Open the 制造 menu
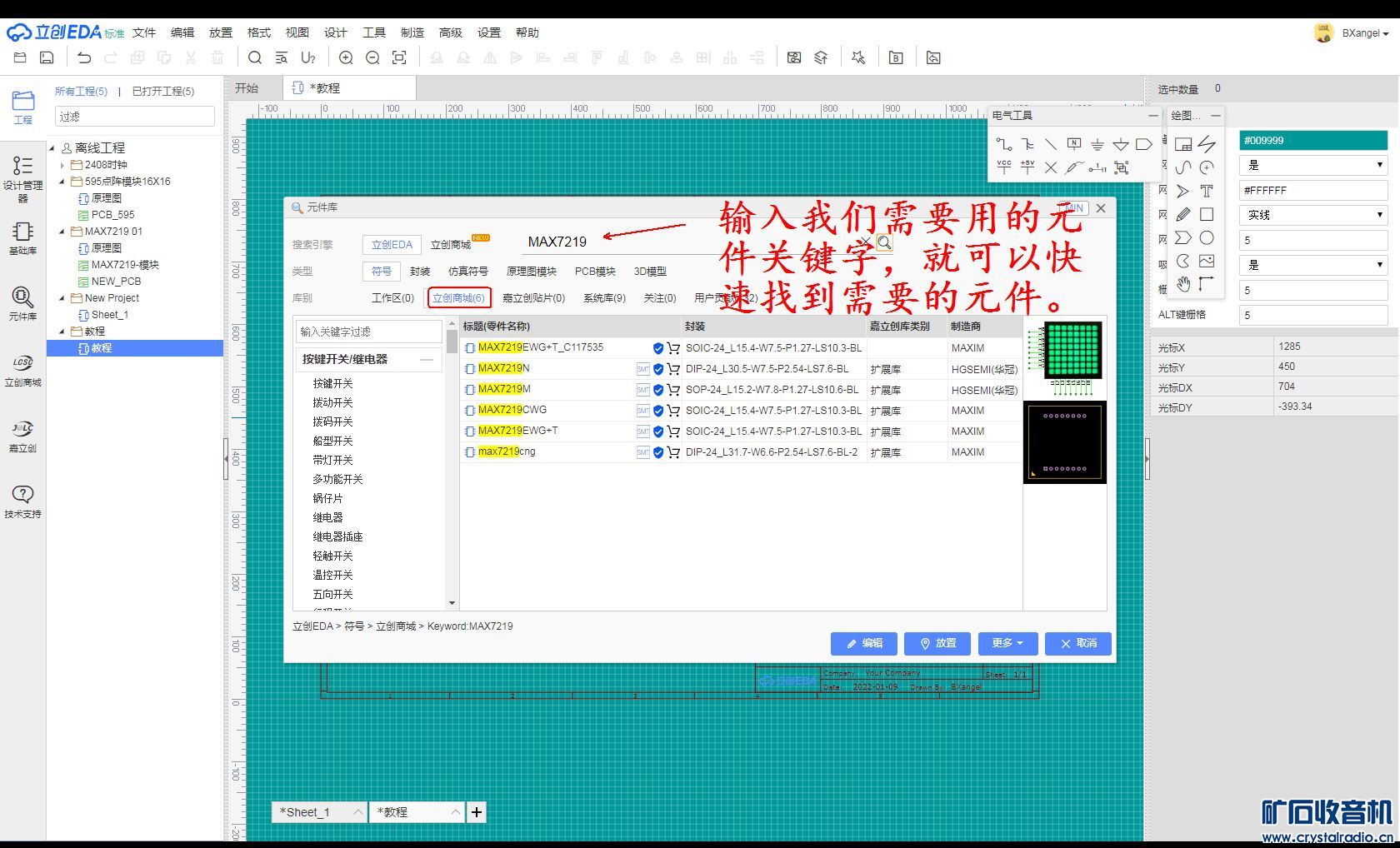Image resolution: width=1400 pixels, height=848 pixels. (x=412, y=32)
